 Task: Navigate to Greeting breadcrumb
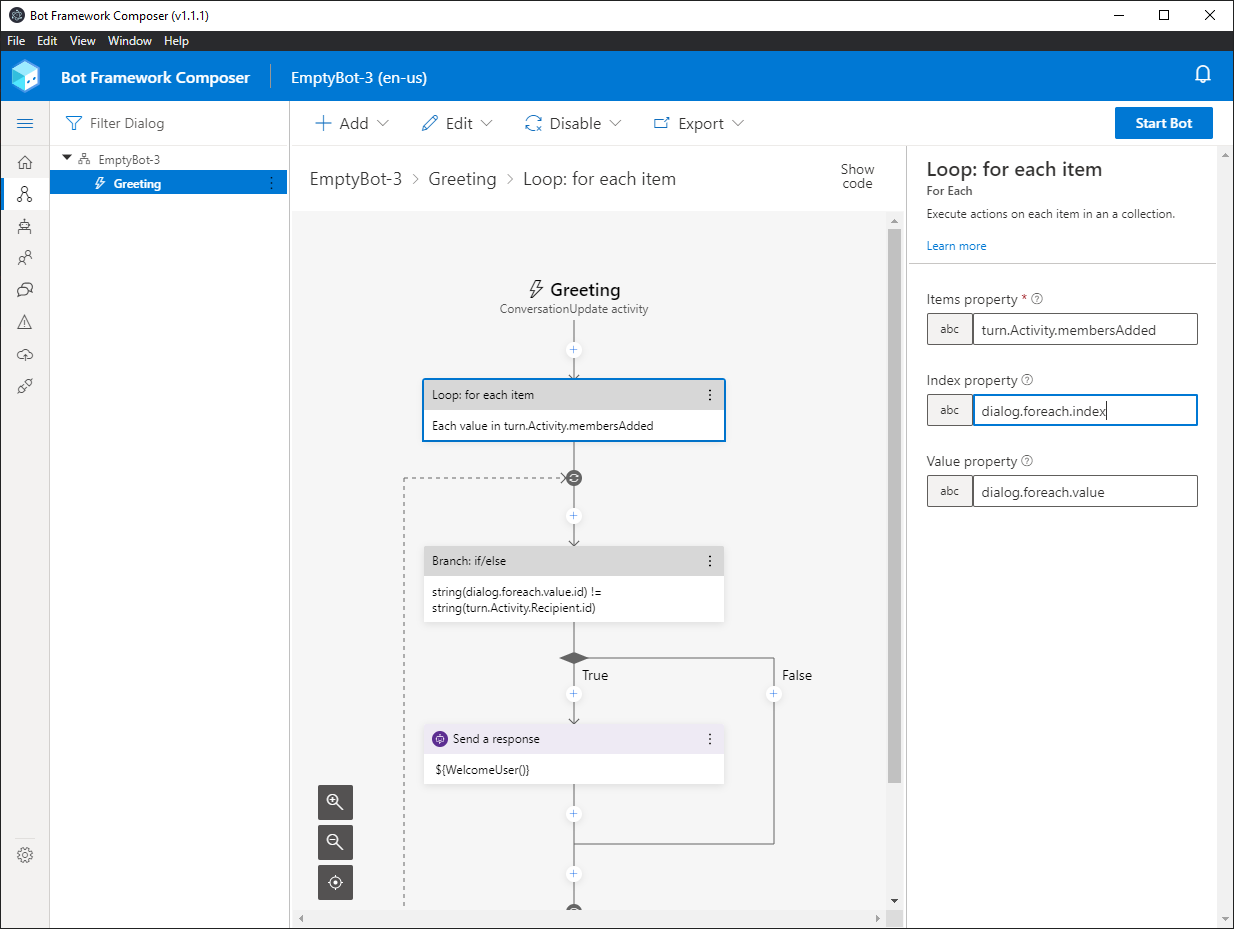pos(462,179)
